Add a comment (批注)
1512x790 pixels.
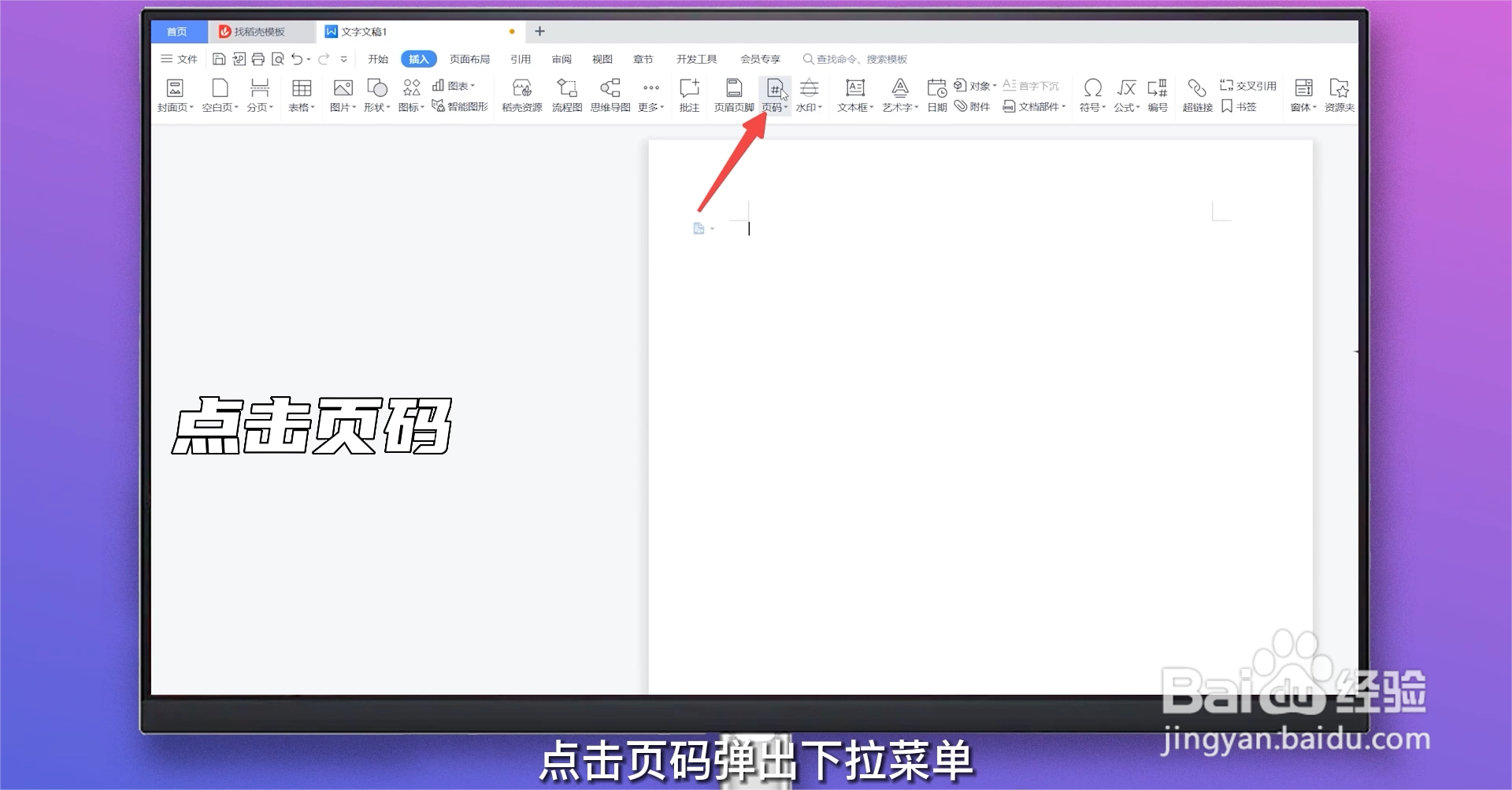[x=689, y=95]
